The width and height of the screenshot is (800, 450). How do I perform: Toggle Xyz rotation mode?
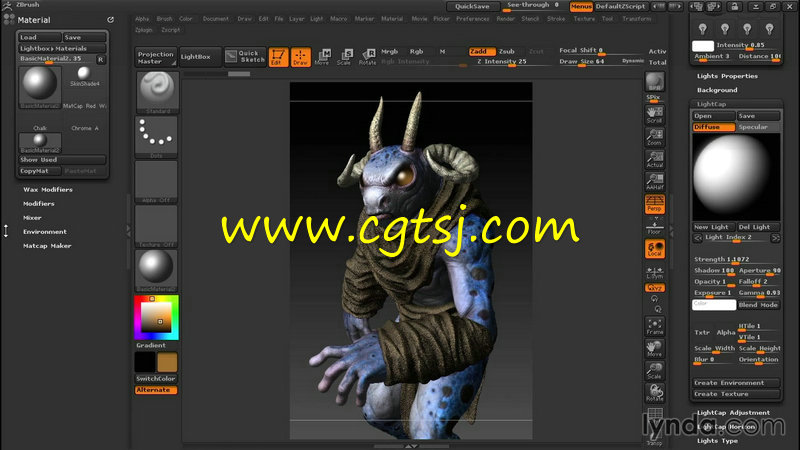(655, 288)
